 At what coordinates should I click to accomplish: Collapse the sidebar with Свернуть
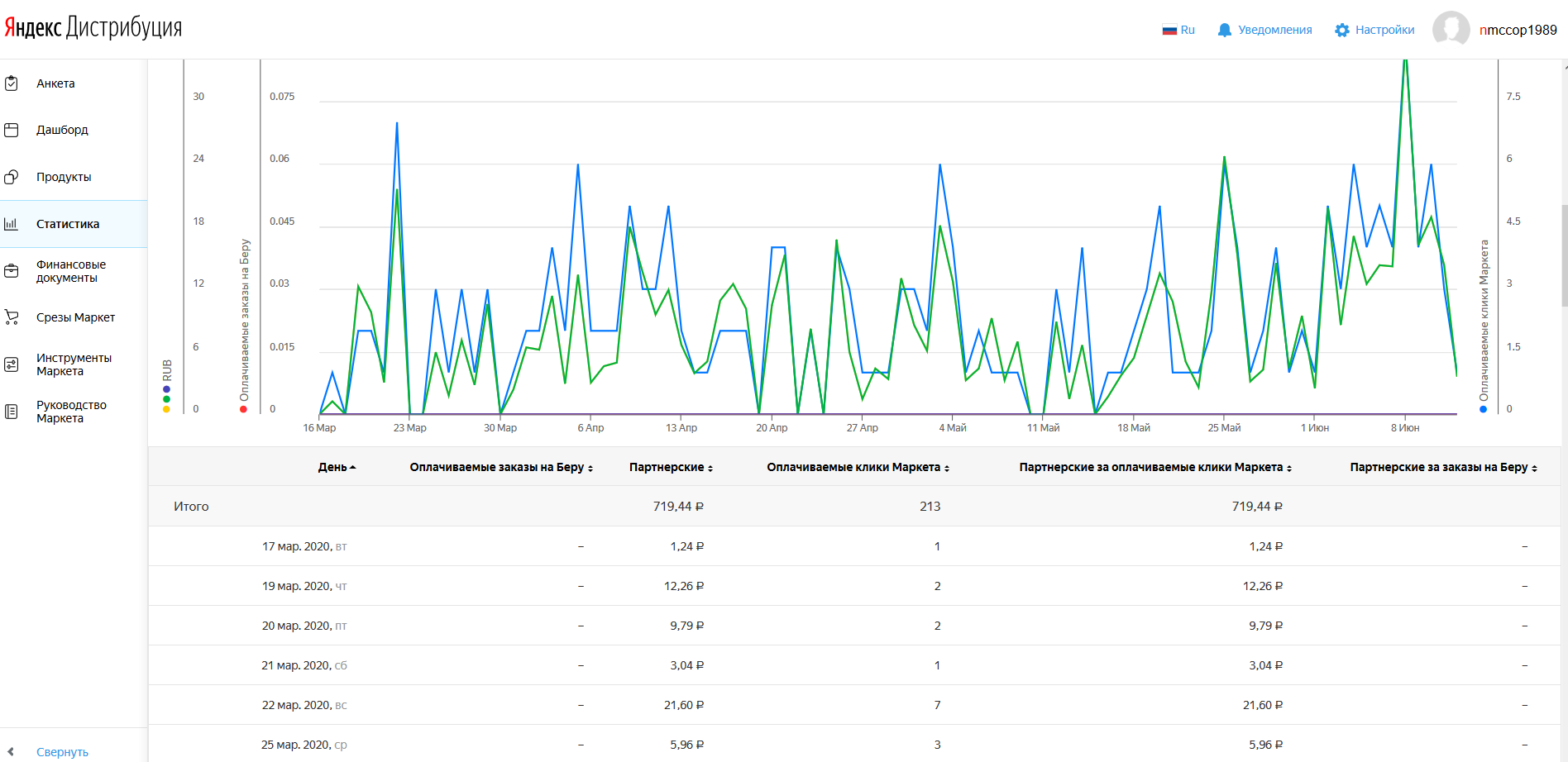click(62, 752)
